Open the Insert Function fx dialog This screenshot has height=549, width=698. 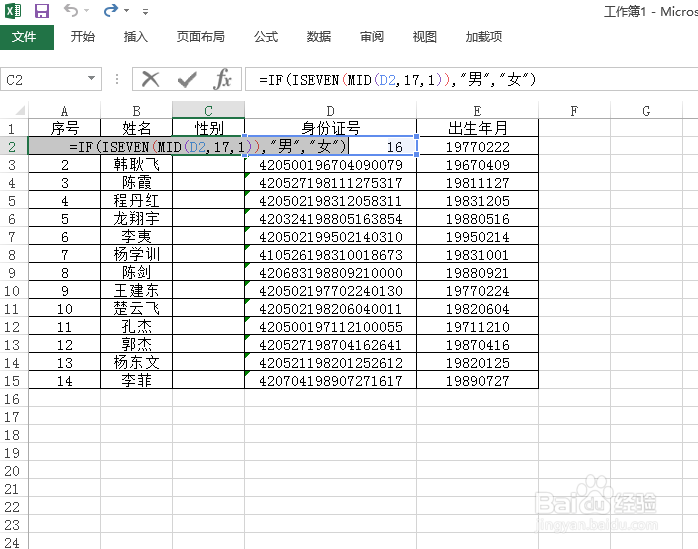click(222, 80)
